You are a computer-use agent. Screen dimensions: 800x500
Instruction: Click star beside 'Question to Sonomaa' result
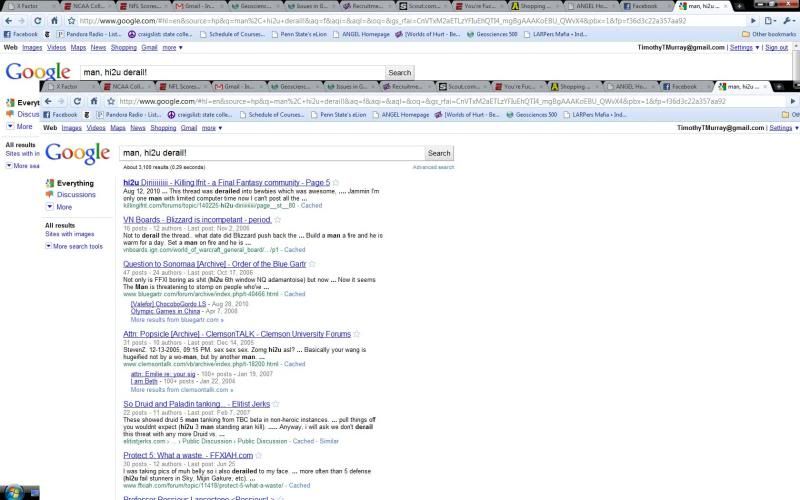click(312, 264)
